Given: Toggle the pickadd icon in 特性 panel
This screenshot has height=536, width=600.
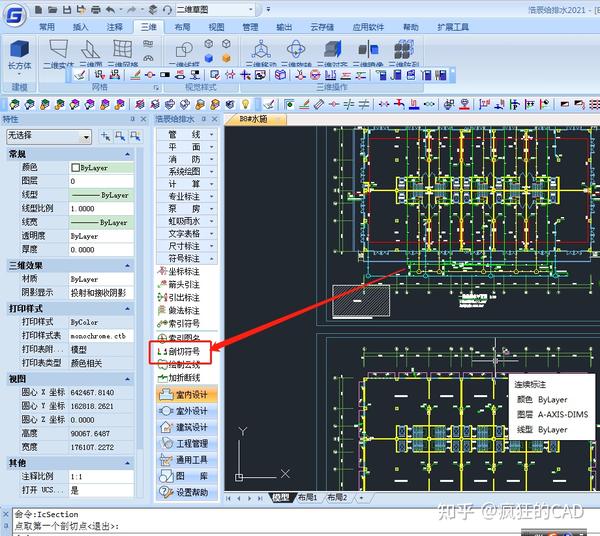Looking at the screenshot, I should (105, 136).
